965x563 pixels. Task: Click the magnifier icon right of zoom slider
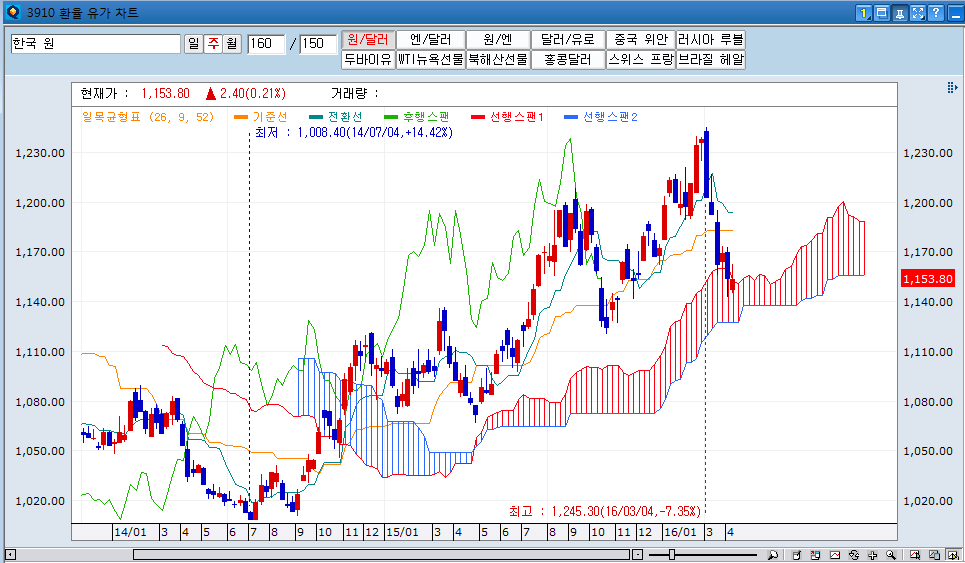click(772, 554)
